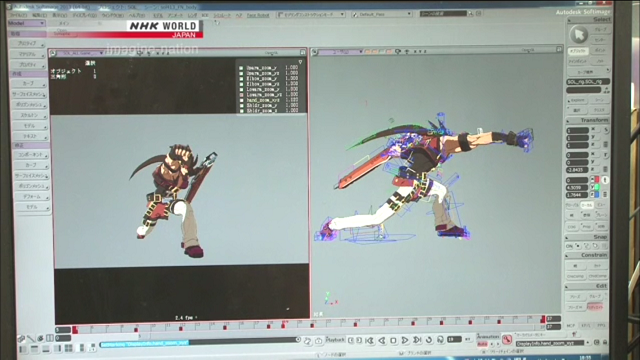Play animation forward

(404, 340)
